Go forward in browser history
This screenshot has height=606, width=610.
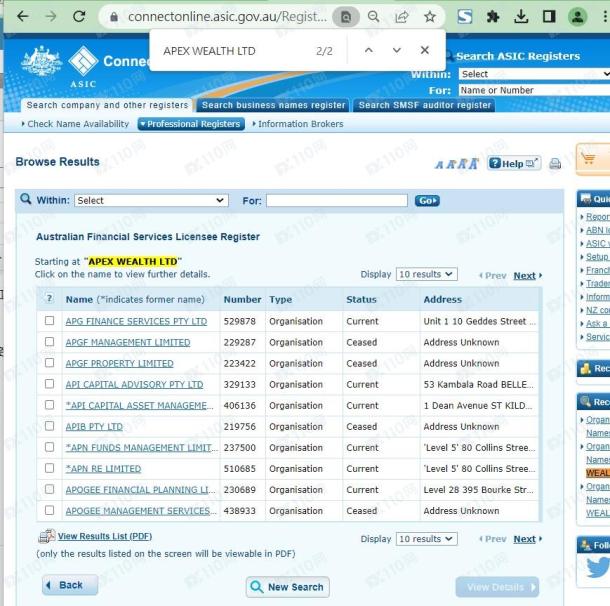click(51, 16)
